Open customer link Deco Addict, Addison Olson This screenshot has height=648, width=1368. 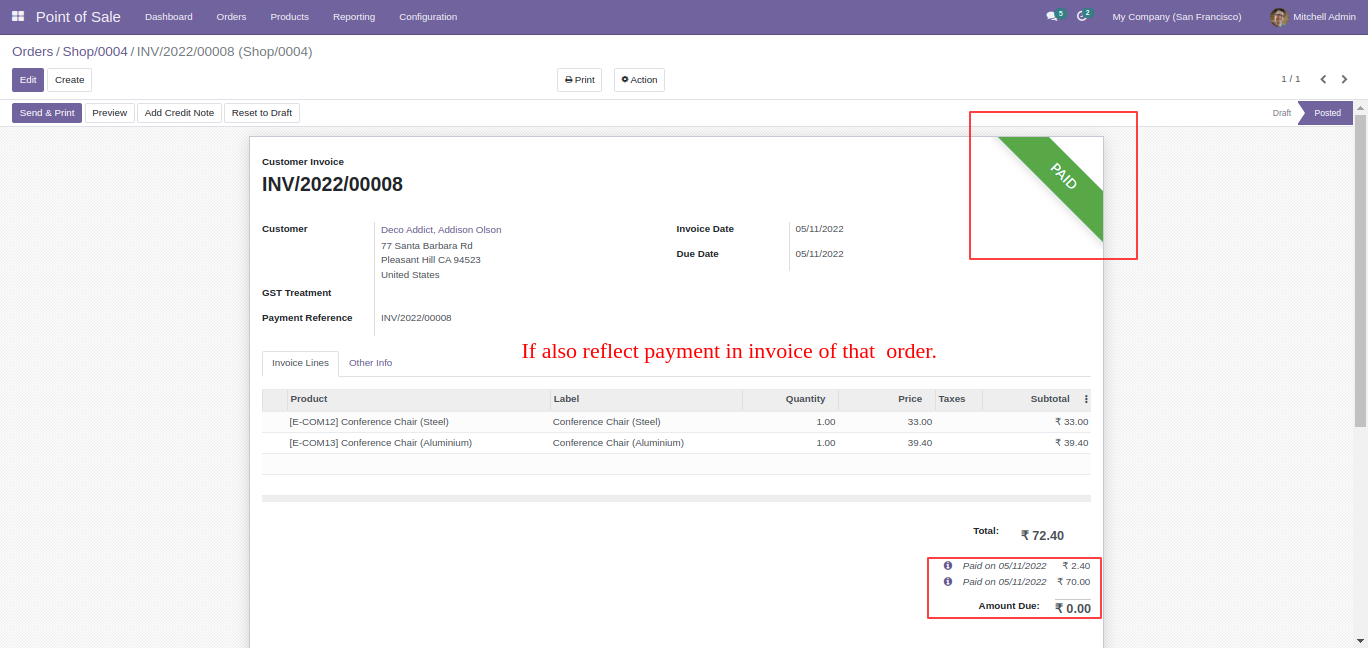click(441, 230)
